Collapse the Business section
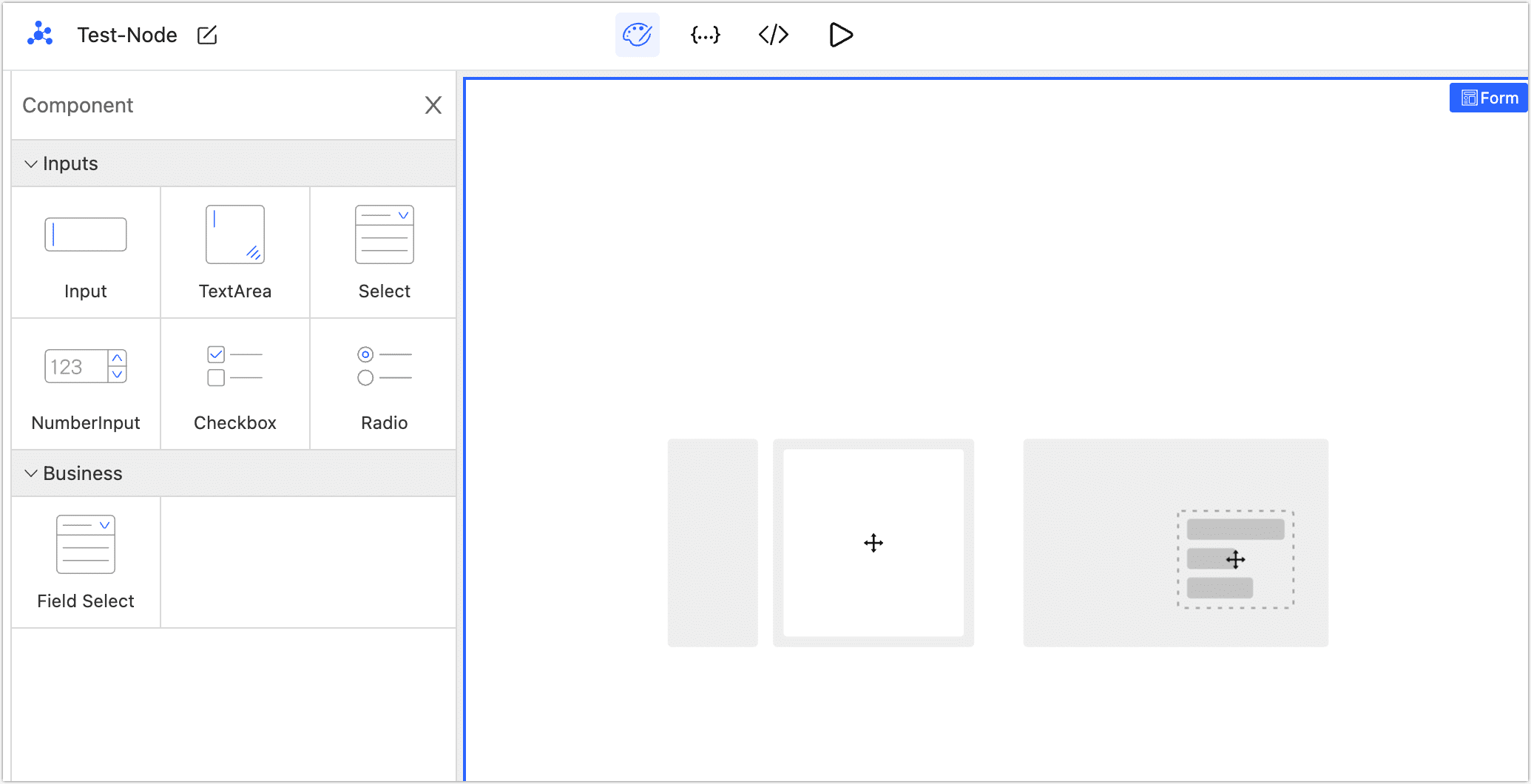 (31, 473)
